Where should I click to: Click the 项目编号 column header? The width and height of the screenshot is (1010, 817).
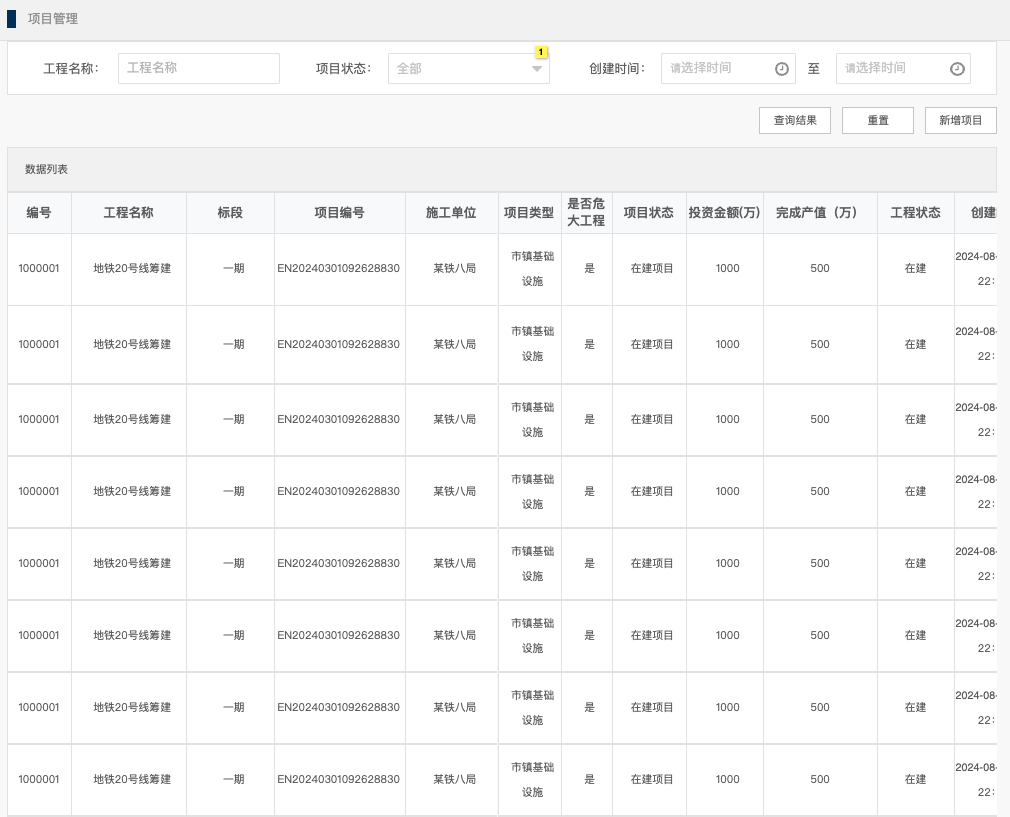[339, 213]
